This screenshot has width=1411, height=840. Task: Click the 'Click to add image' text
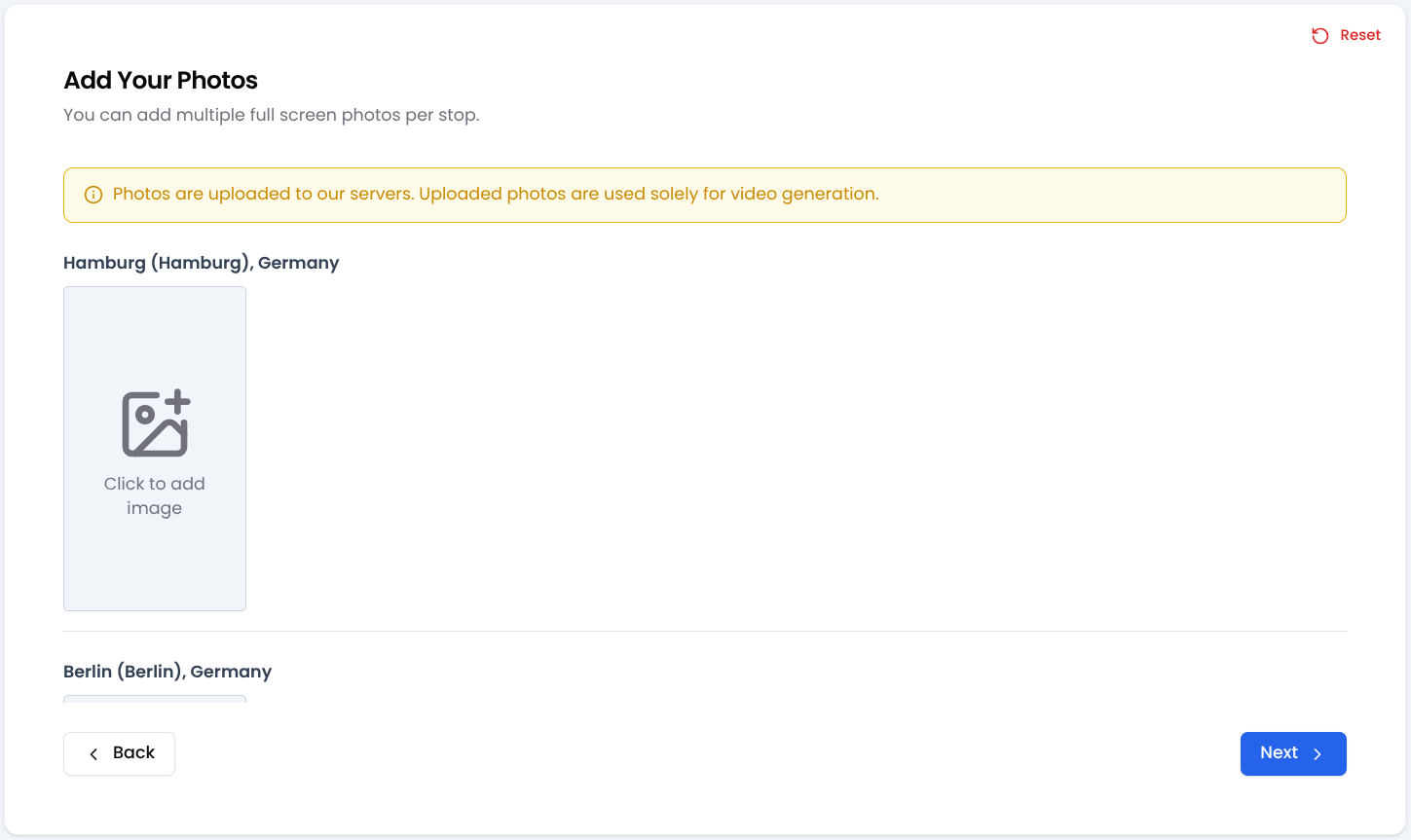(x=155, y=495)
